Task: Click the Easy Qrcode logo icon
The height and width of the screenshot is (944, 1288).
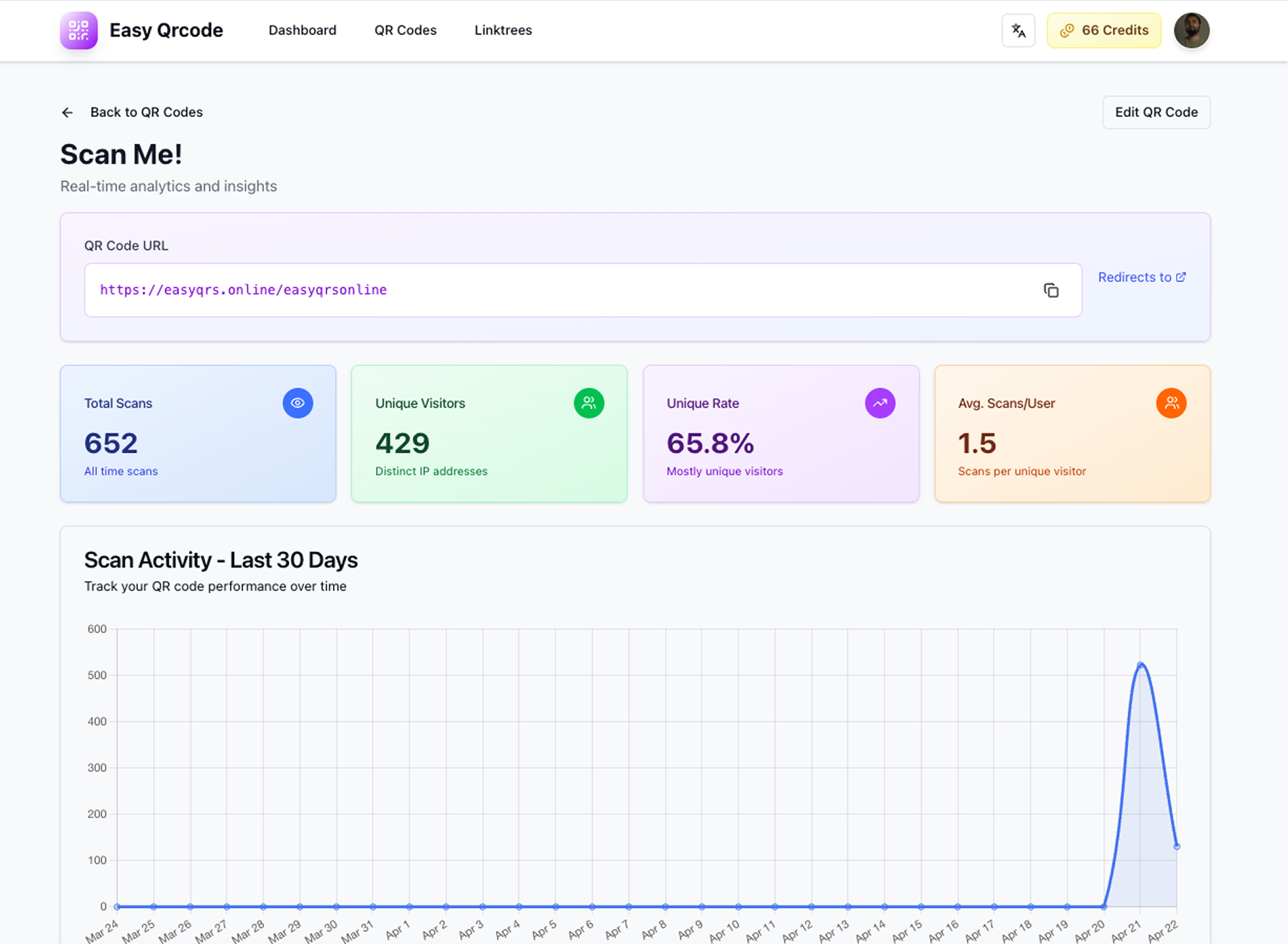Action: pos(78,30)
